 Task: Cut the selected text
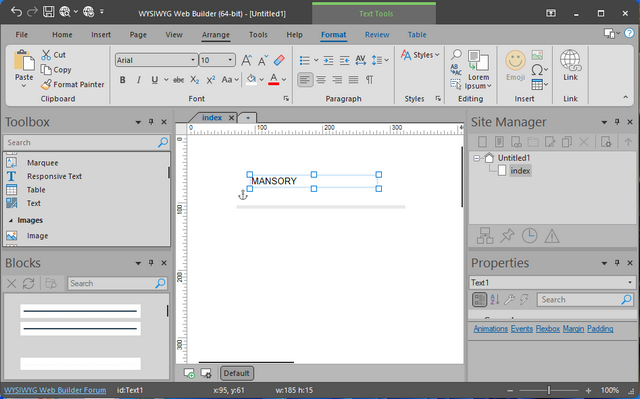click(53, 55)
